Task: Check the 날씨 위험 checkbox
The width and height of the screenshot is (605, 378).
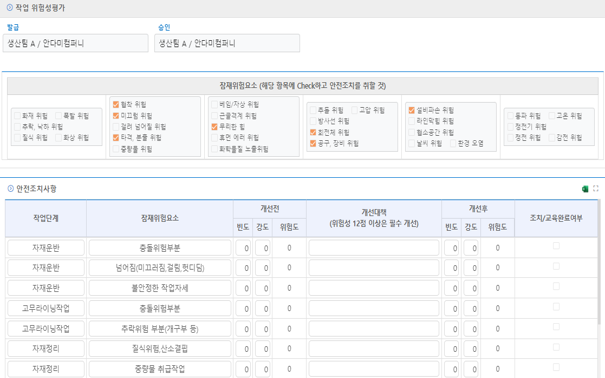Action: (412, 143)
